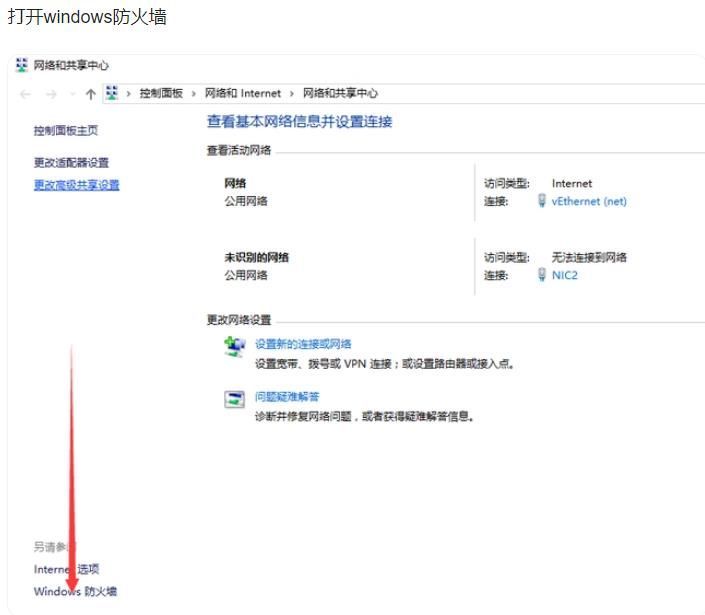705x615 pixels.
Task: Select 网络和共享中心 breadcrumb item
Action: click(340, 93)
